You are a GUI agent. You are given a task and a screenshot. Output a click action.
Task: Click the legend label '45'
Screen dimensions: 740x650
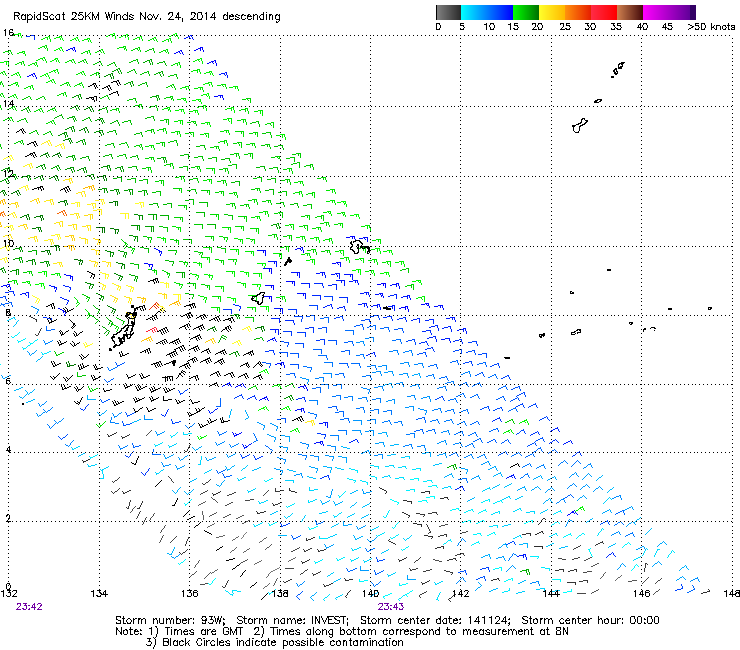click(x=667, y=27)
